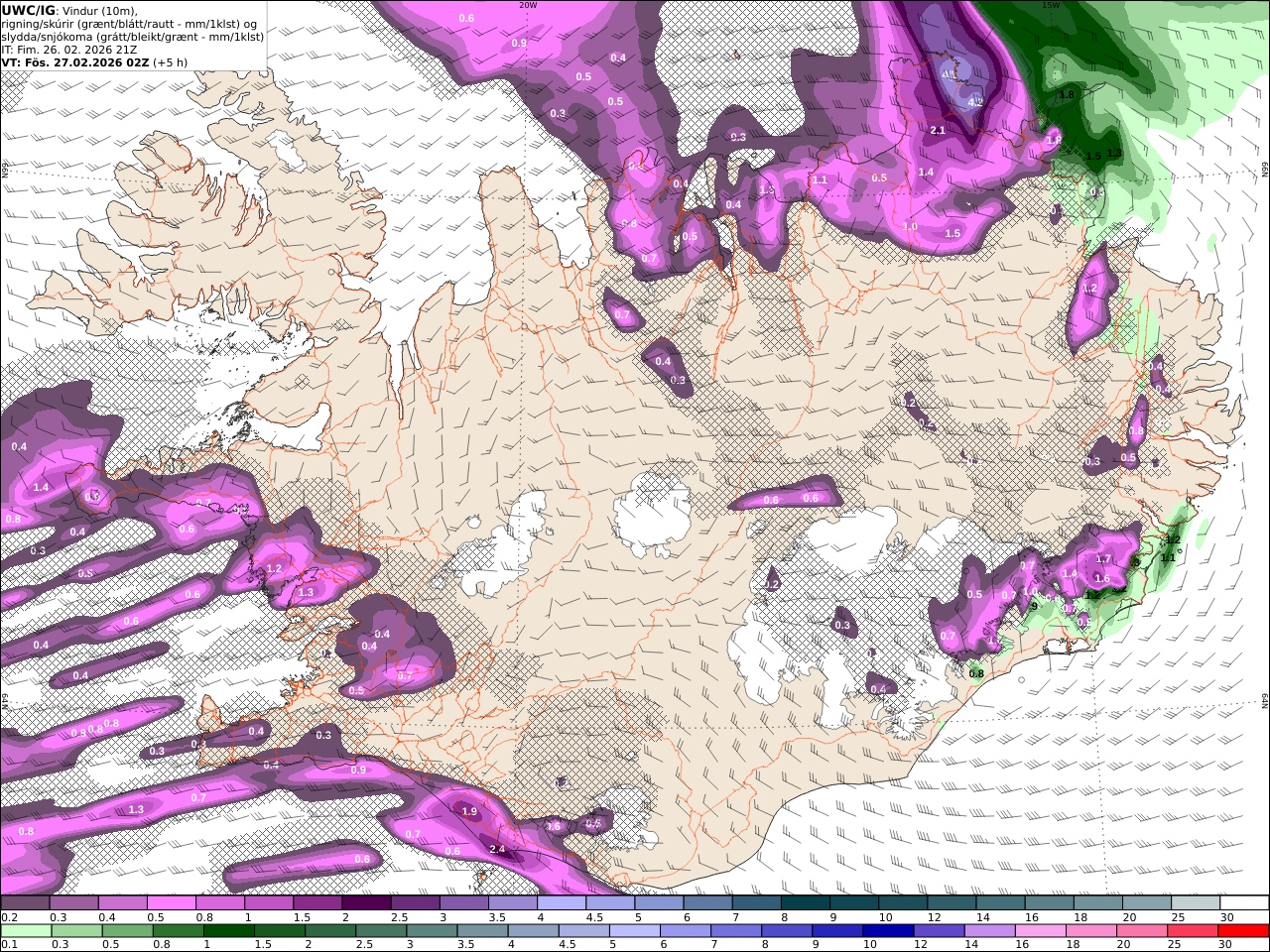Click the '(+5 h)' forecast offset text
The height and width of the screenshot is (952, 1270).
click(x=170, y=61)
